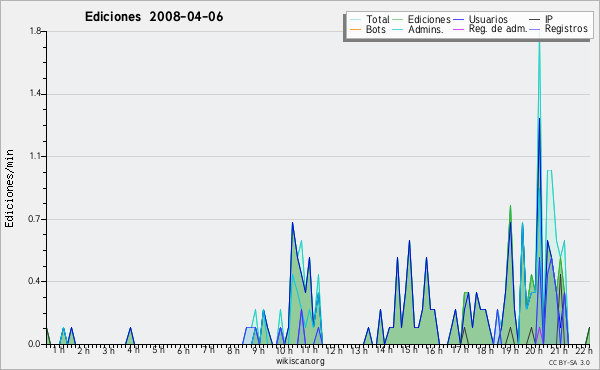
Task: Click the 1.8 value on the y-axis
Action: [x=35, y=31]
